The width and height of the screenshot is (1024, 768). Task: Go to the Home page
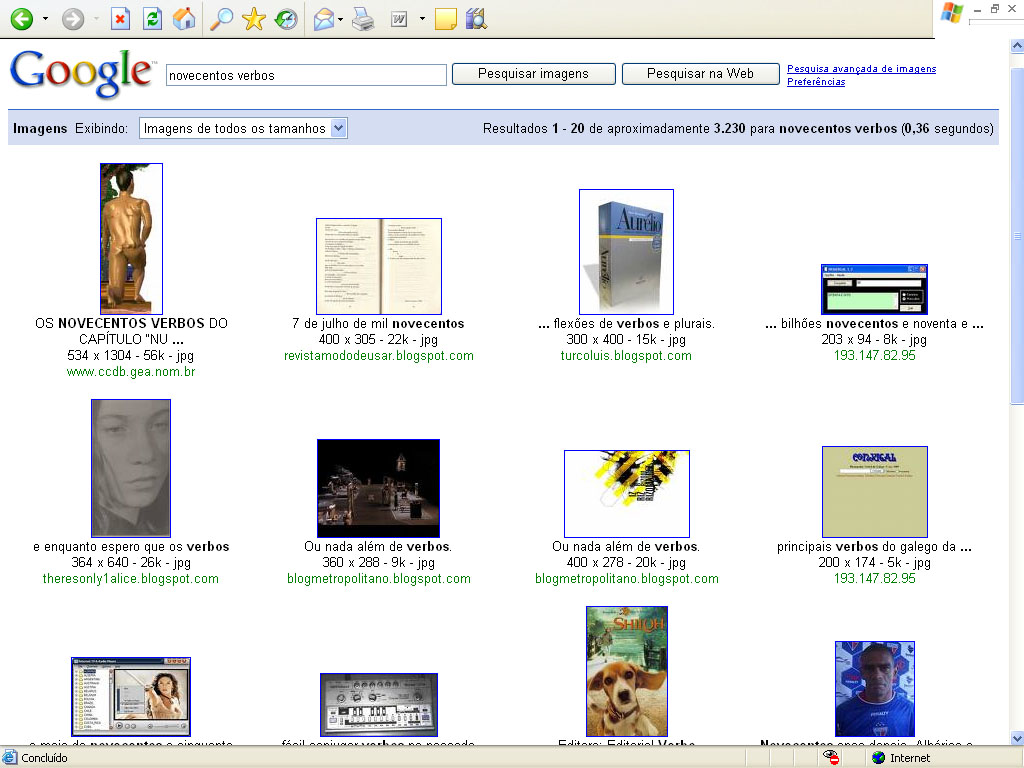[x=184, y=18]
